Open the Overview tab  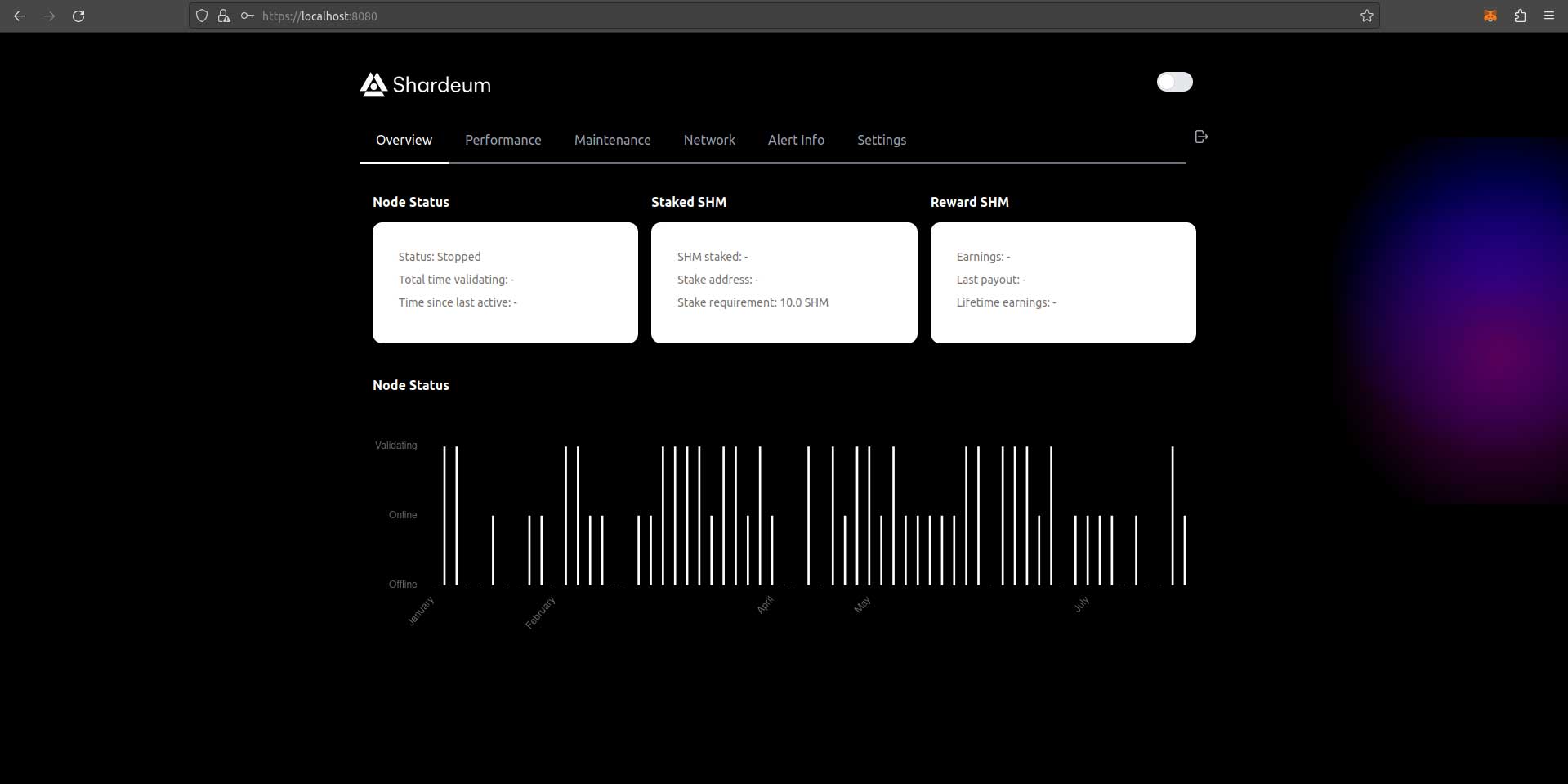(x=404, y=140)
